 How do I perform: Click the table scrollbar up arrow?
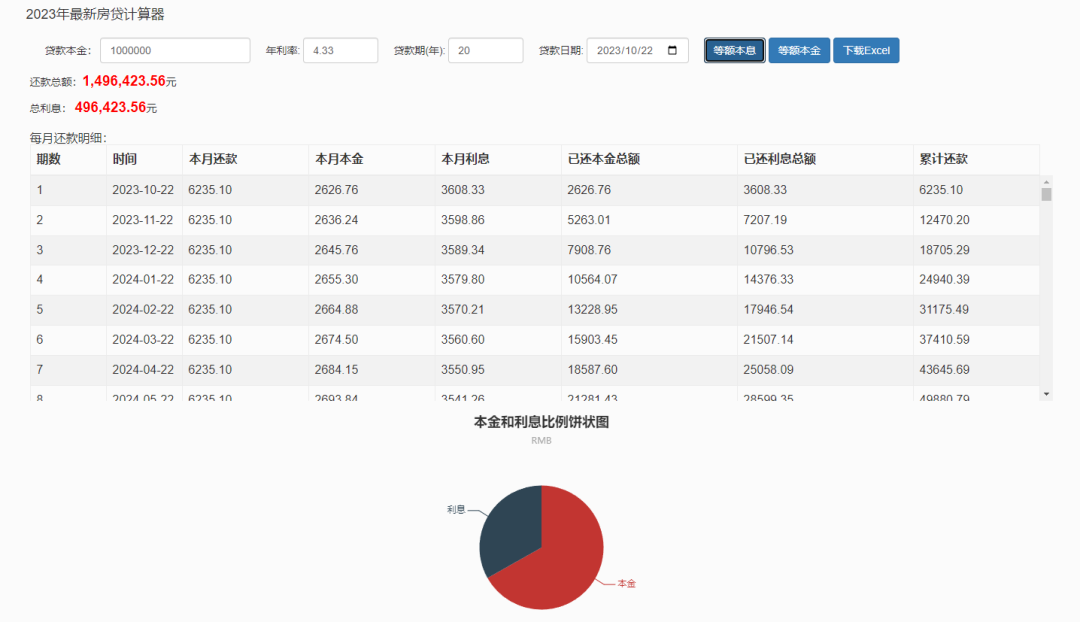pos(1046,182)
